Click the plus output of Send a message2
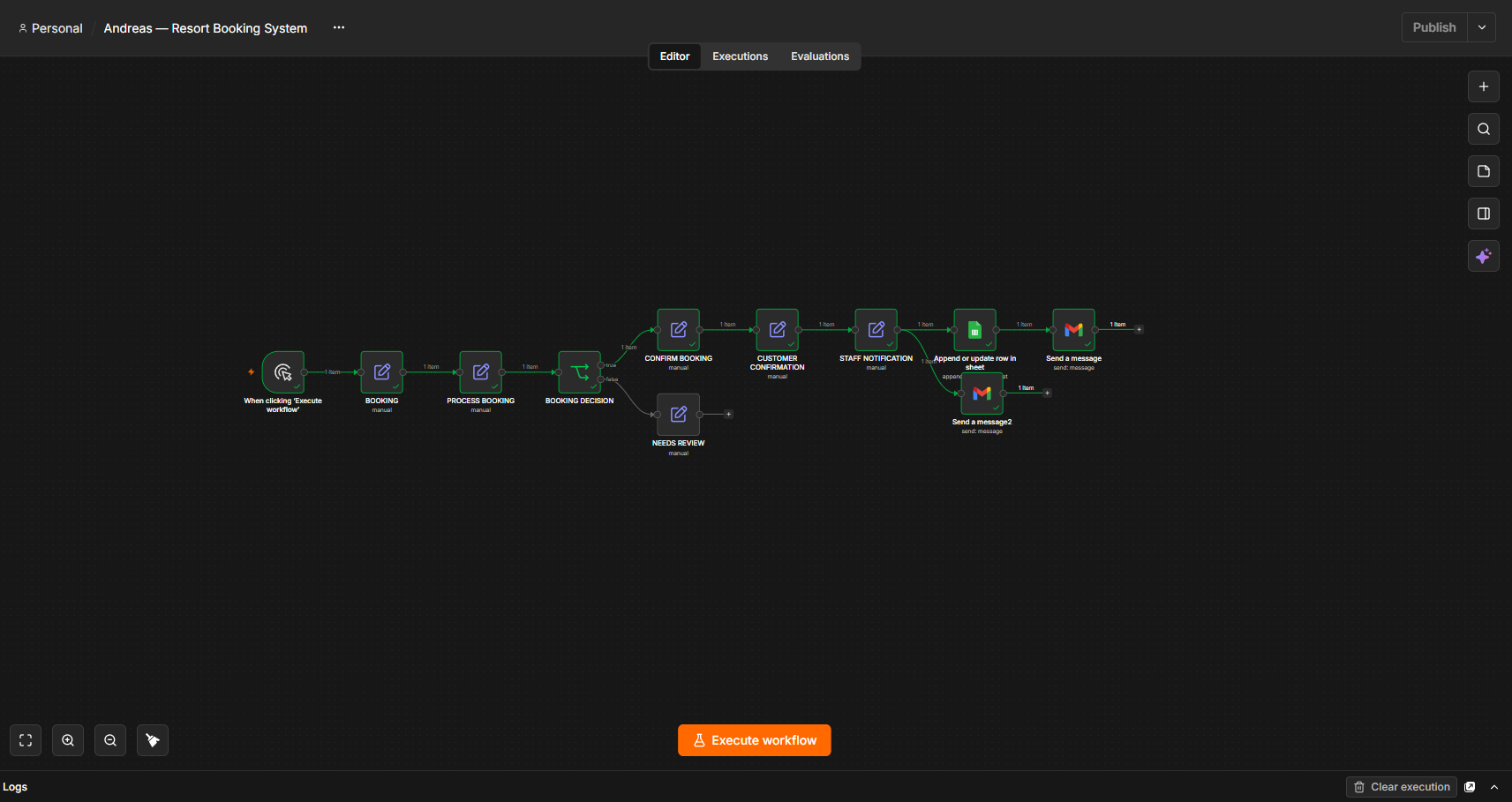 pos(1048,393)
